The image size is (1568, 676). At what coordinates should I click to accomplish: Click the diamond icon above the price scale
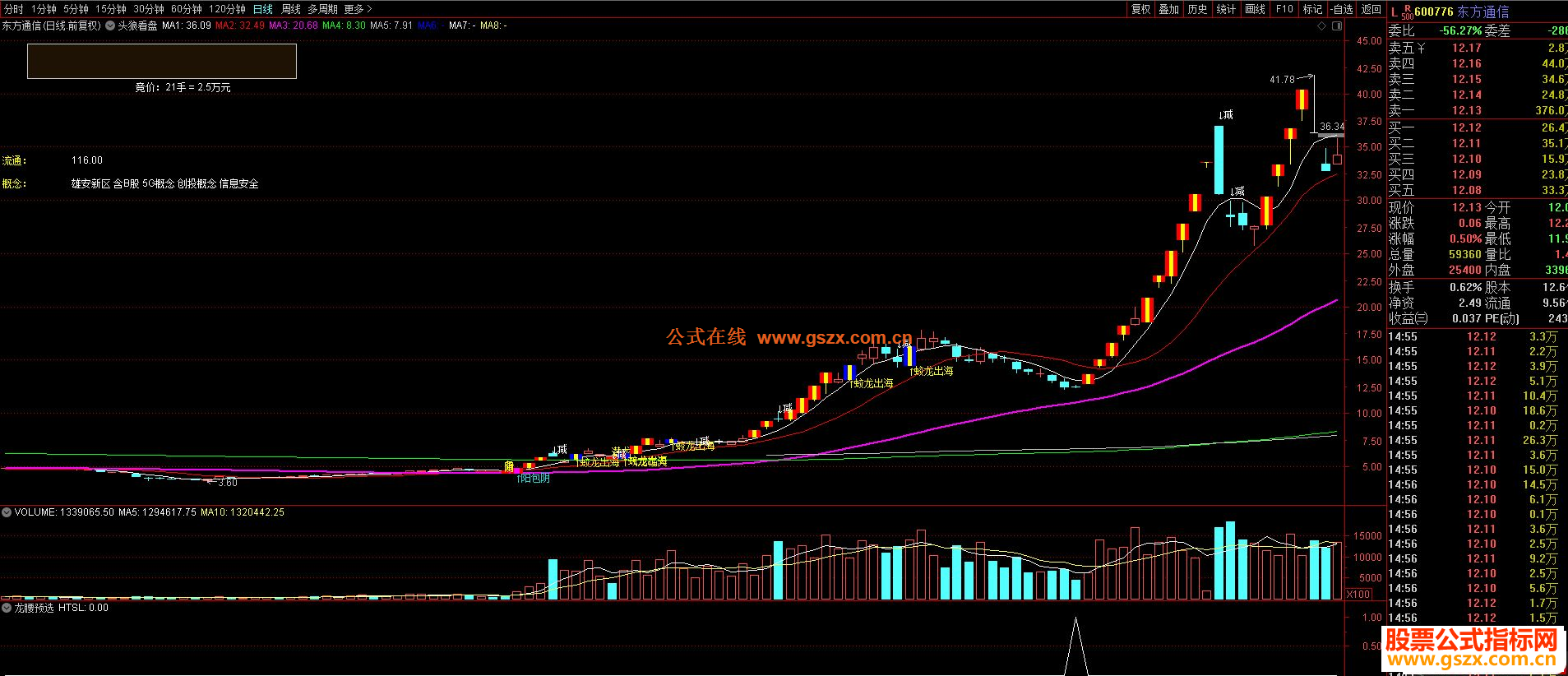coord(1322,25)
